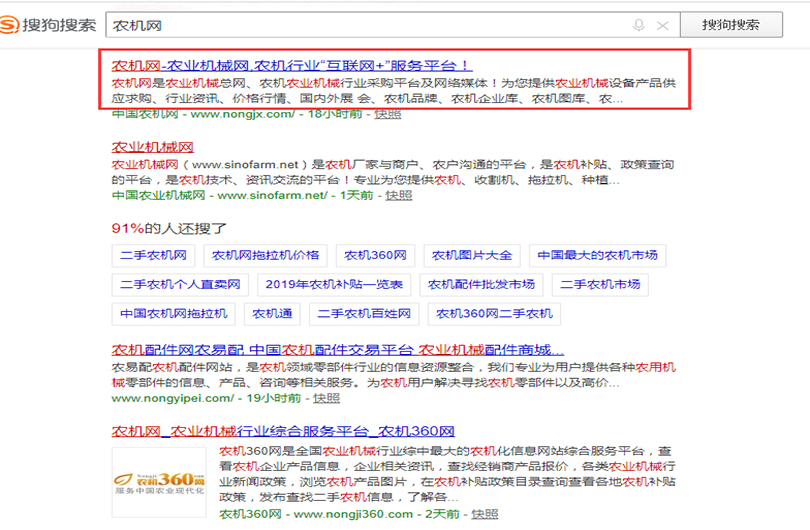This screenshot has width=810, height=530.
Task: Select related search 二手农机网
Action: 153,256
